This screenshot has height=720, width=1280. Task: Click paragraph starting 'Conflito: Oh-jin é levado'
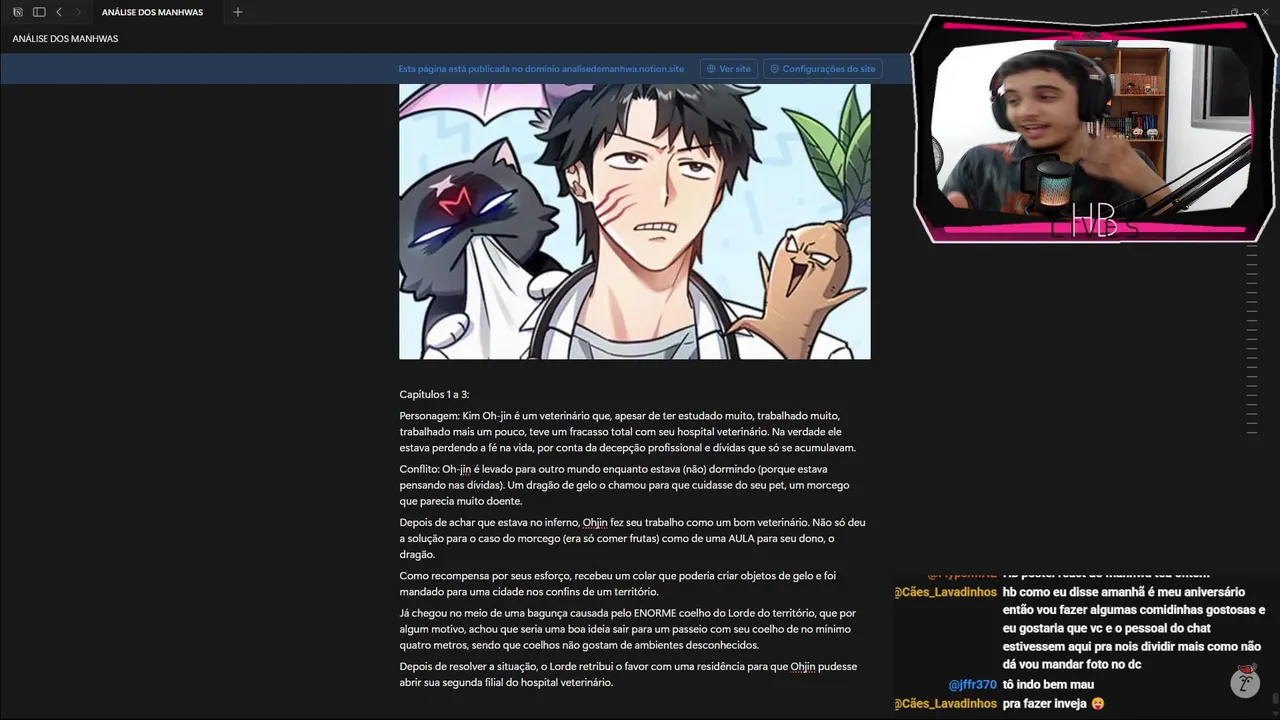pyautogui.click(x=625, y=485)
